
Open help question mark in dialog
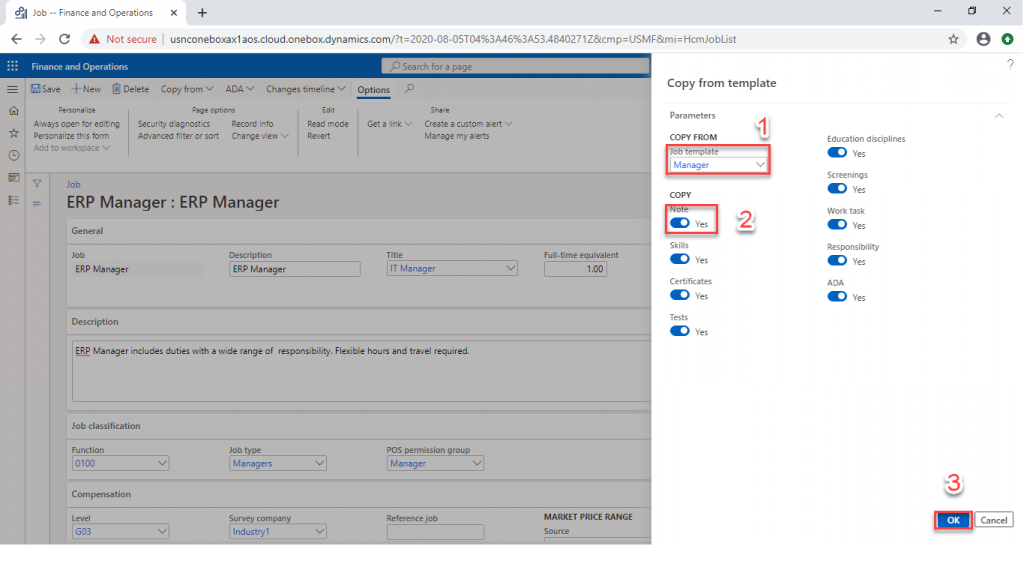[1010, 64]
